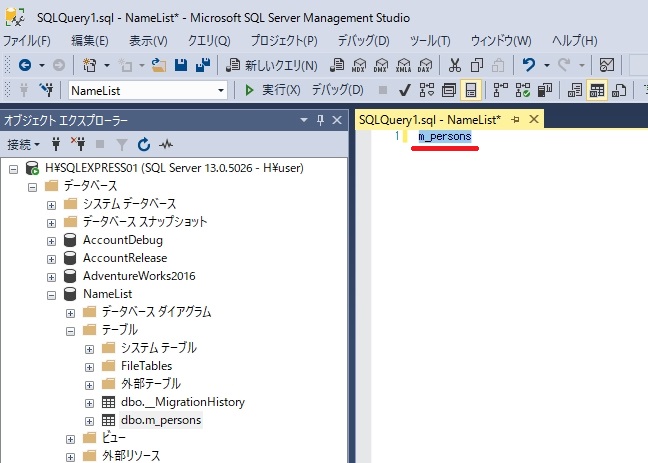Open the NameList database dropdown
Screen dimensions: 648x463
pyautogui.click(x=221, y=90)
